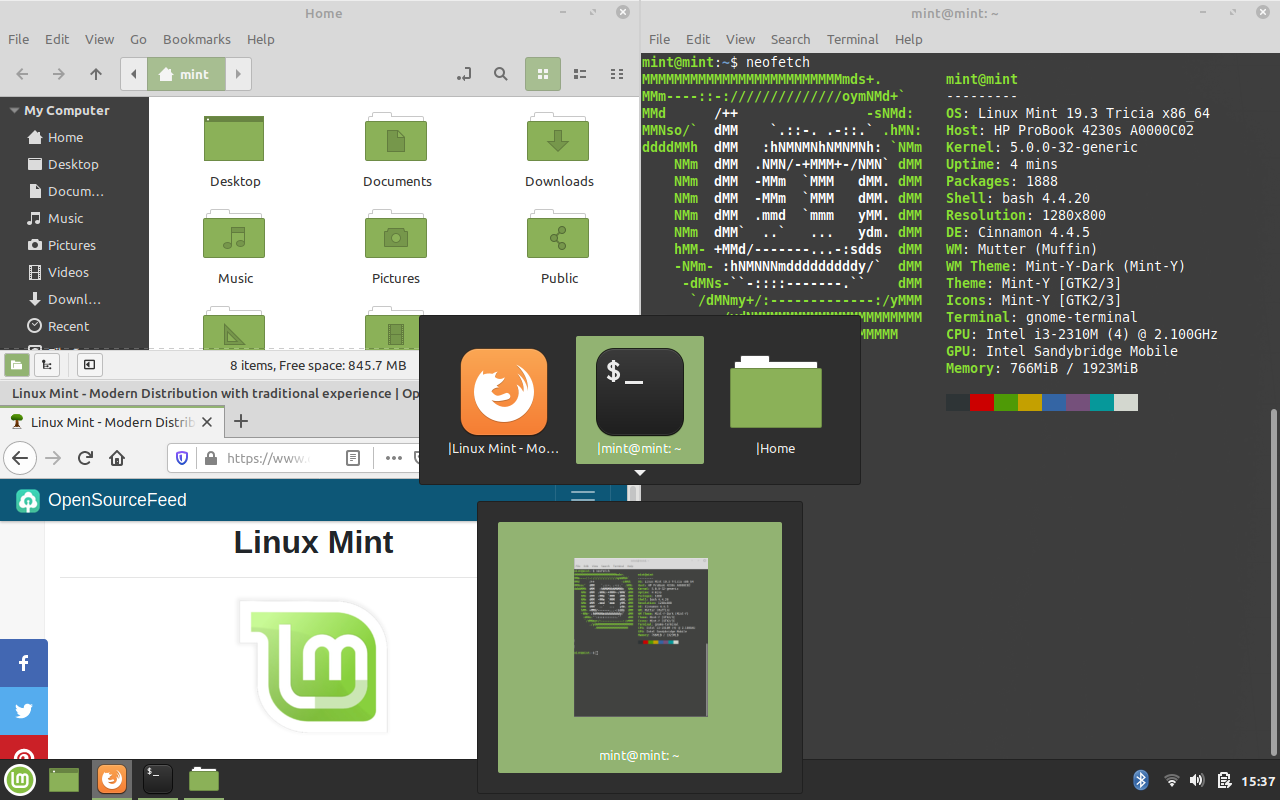The width and height of the screenshot is (1280, 800).
Task: Switch file manager to list view
Action: pyautogui.click(x=580, y=74)
